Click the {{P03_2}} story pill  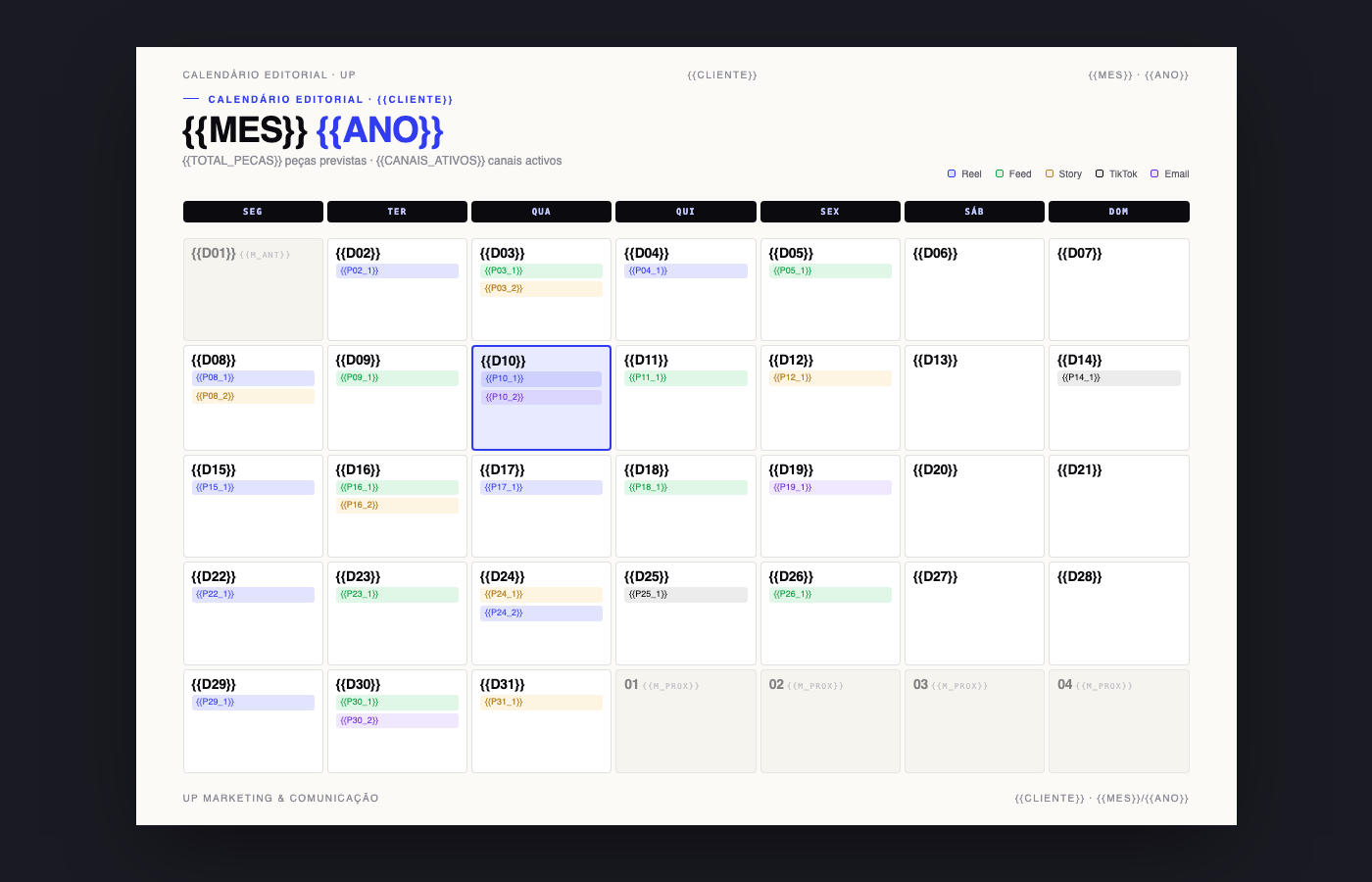click(x=541, y=289)
